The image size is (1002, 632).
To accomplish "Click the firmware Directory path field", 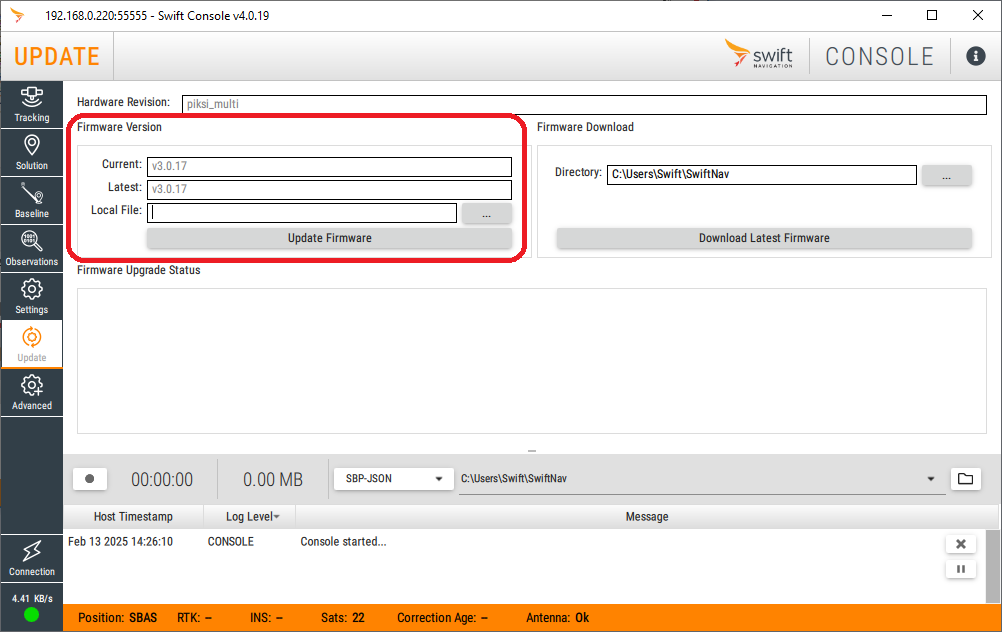I will point(762,174).
